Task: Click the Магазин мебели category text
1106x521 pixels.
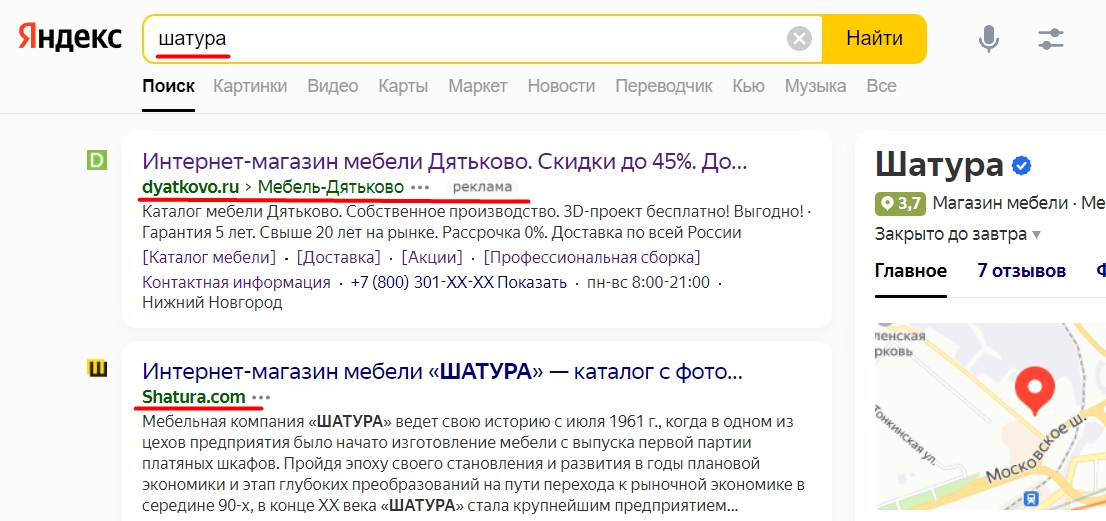Action: tap(1000, 204)
